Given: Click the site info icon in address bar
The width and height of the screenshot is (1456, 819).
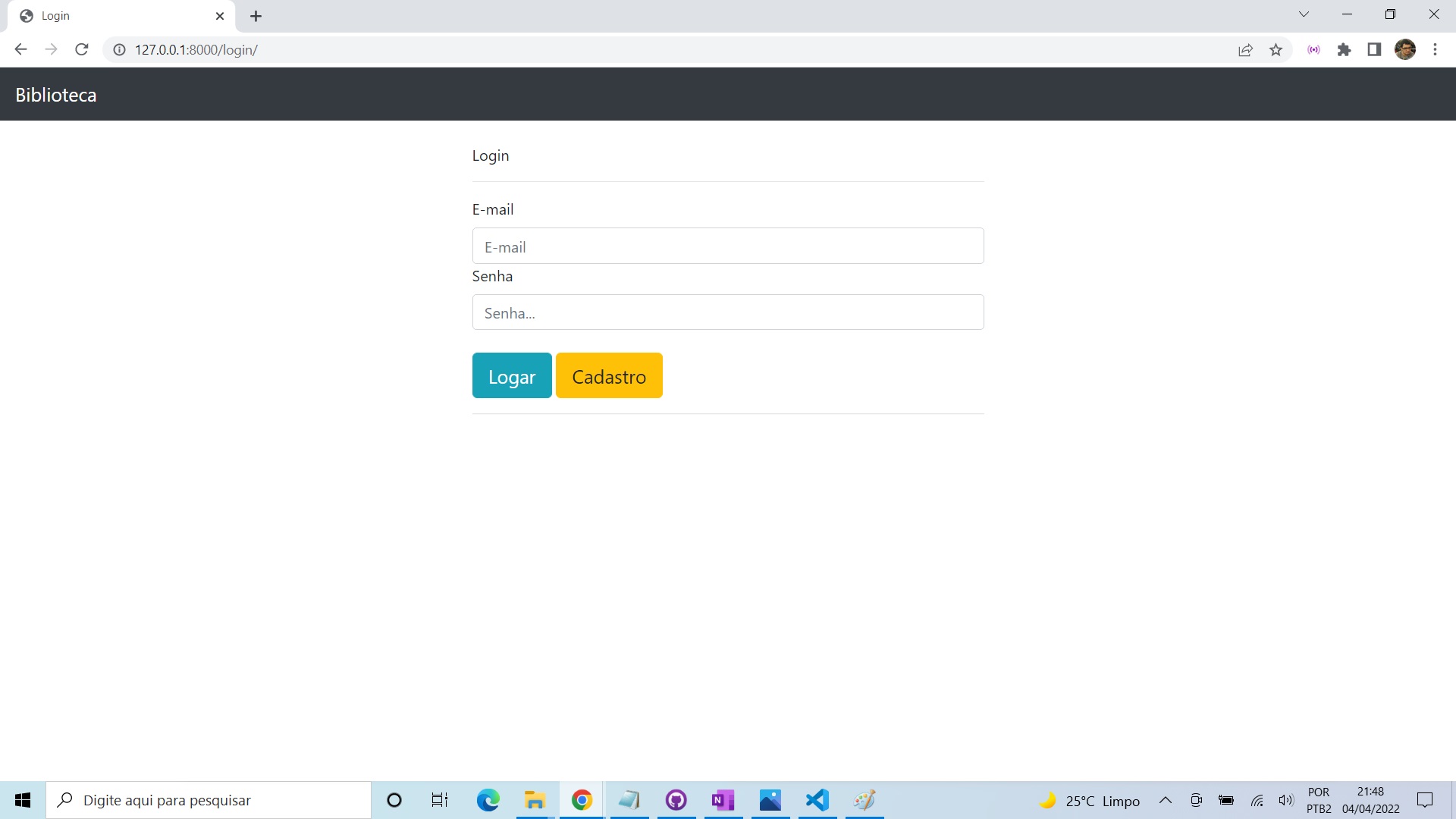Looking at the screenshot, I should (118, 50).
